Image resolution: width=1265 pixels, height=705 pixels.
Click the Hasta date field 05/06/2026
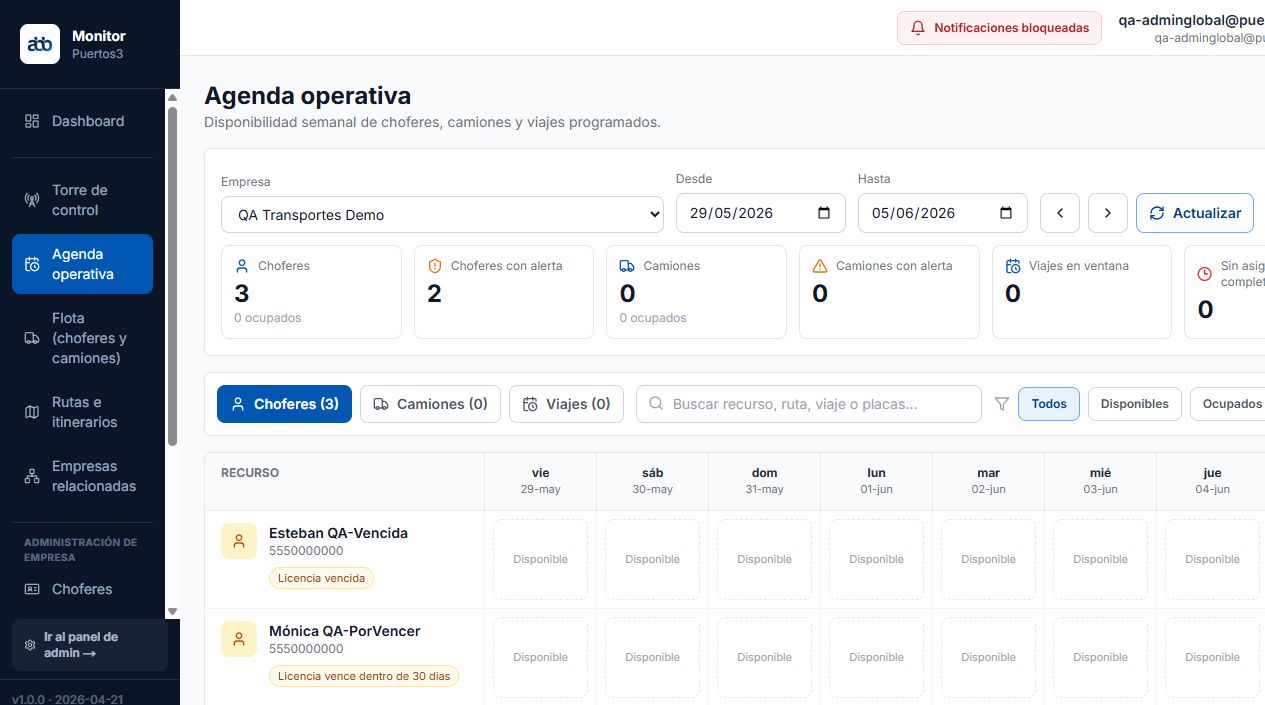coord(942,213)
